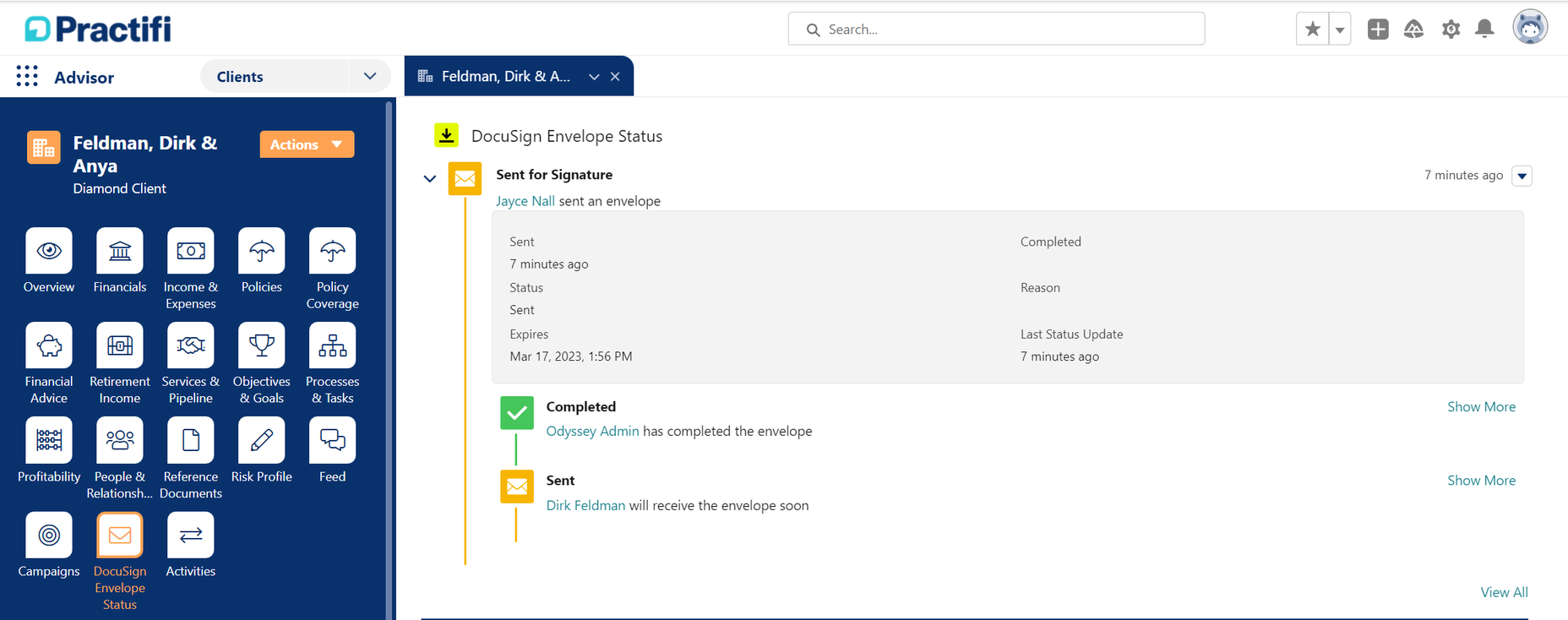The width and height of the screenshot is (1568, 620).
Task: Open Processes & Tasks hierarchy icon
Action: click(x=333, y=345)
